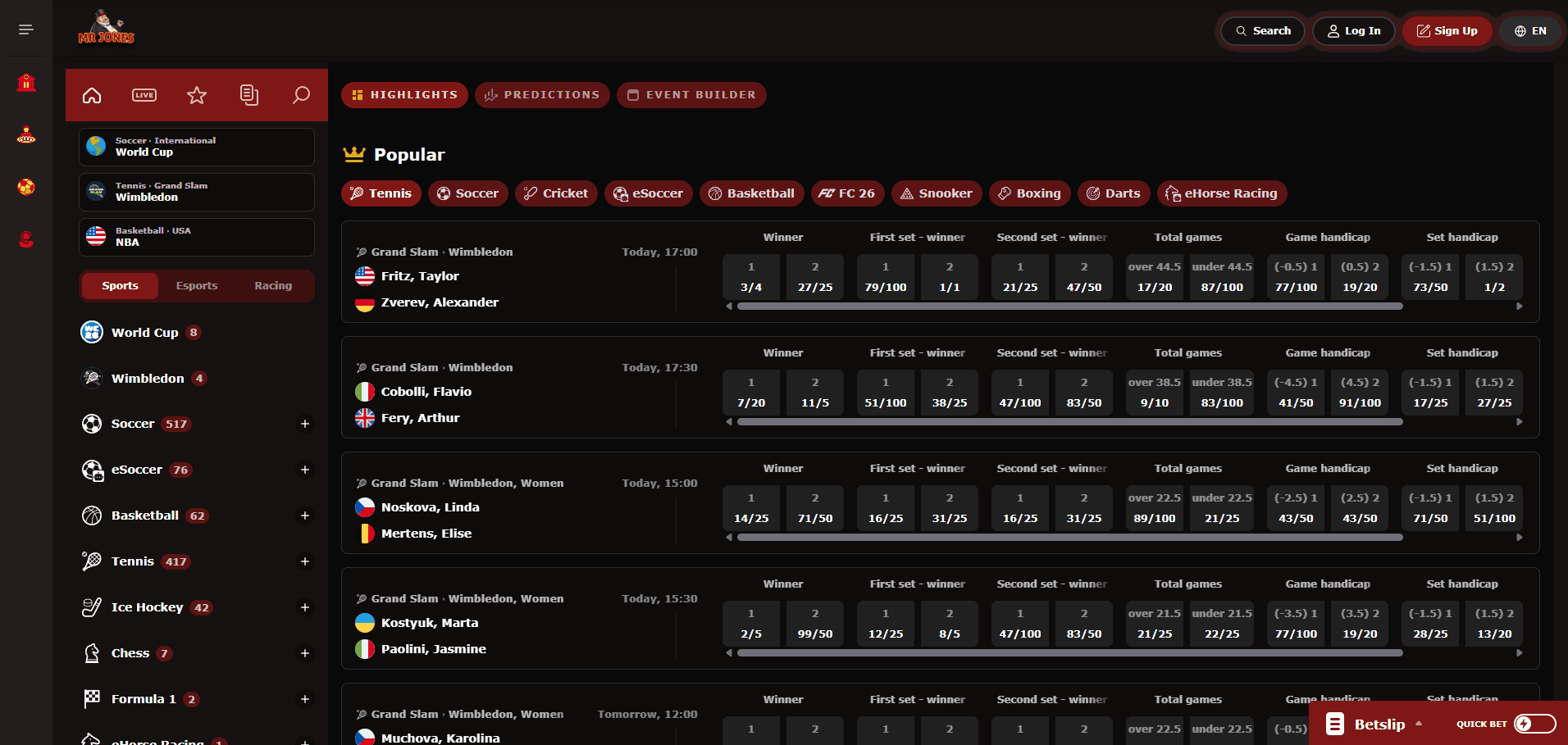This screenshot has height=745, width=1568.
Task: Switch to the Racing tab
Action: click(273, 286)
